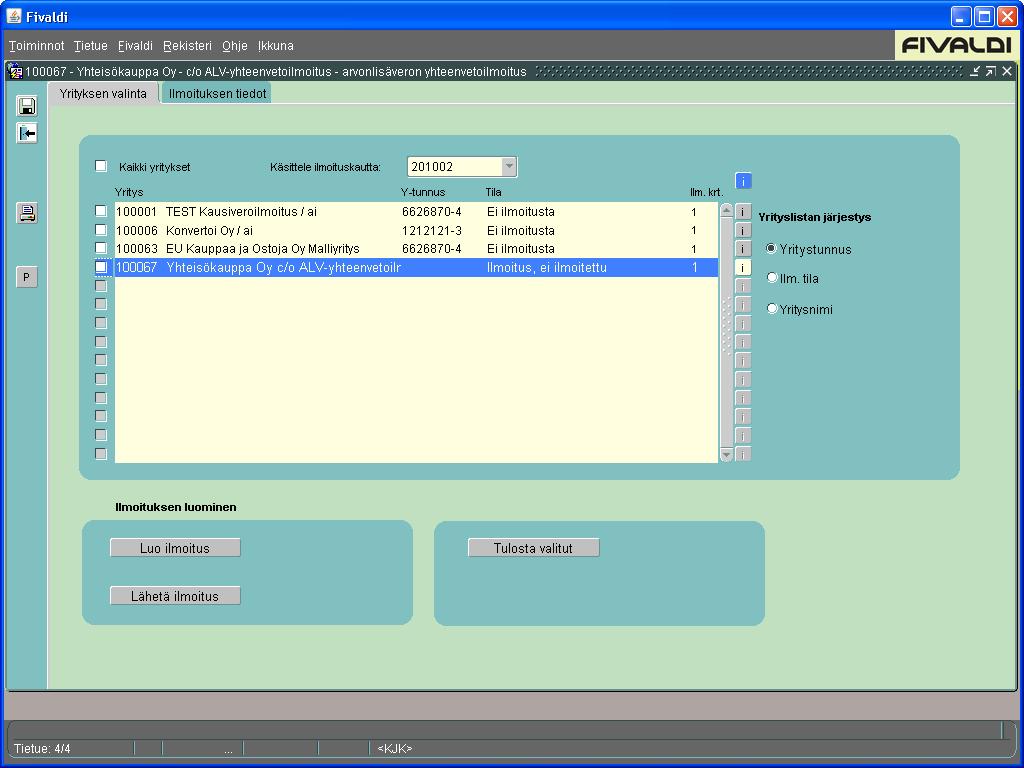Click the company list scrollbar up arrow
Screen dimensions: 1024x768
click(x=726, y=210)
